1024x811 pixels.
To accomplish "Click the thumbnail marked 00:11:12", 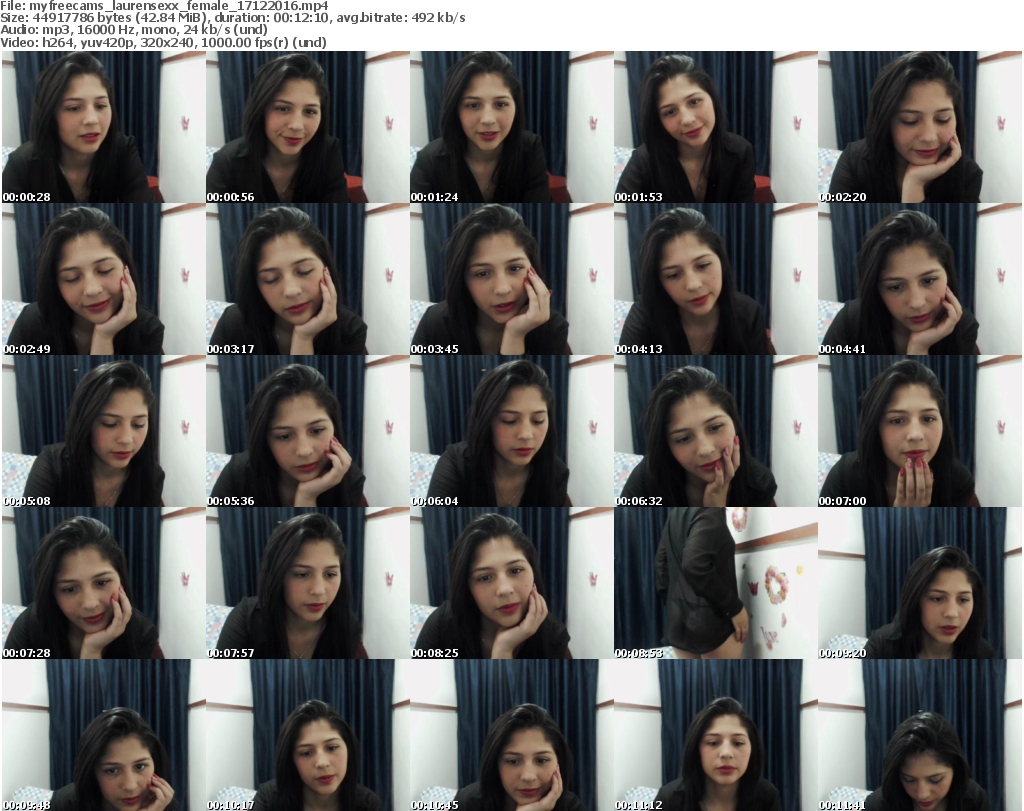I will coord(715,735).
